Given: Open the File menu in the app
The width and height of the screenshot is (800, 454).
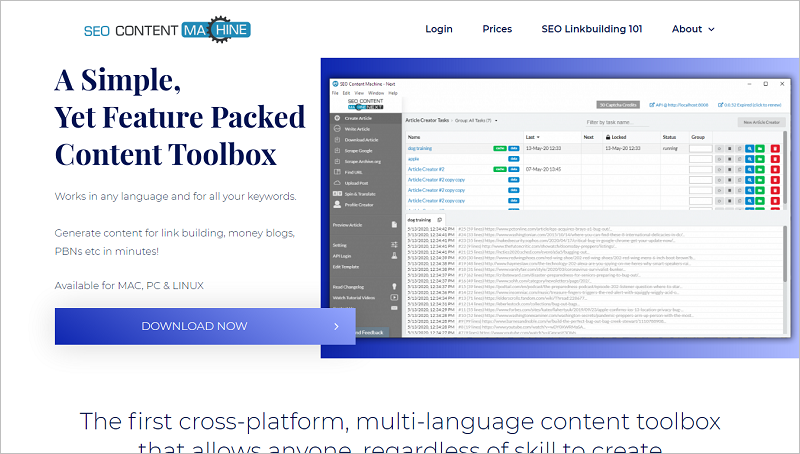Looking at the screenshot, I should 335,93.
